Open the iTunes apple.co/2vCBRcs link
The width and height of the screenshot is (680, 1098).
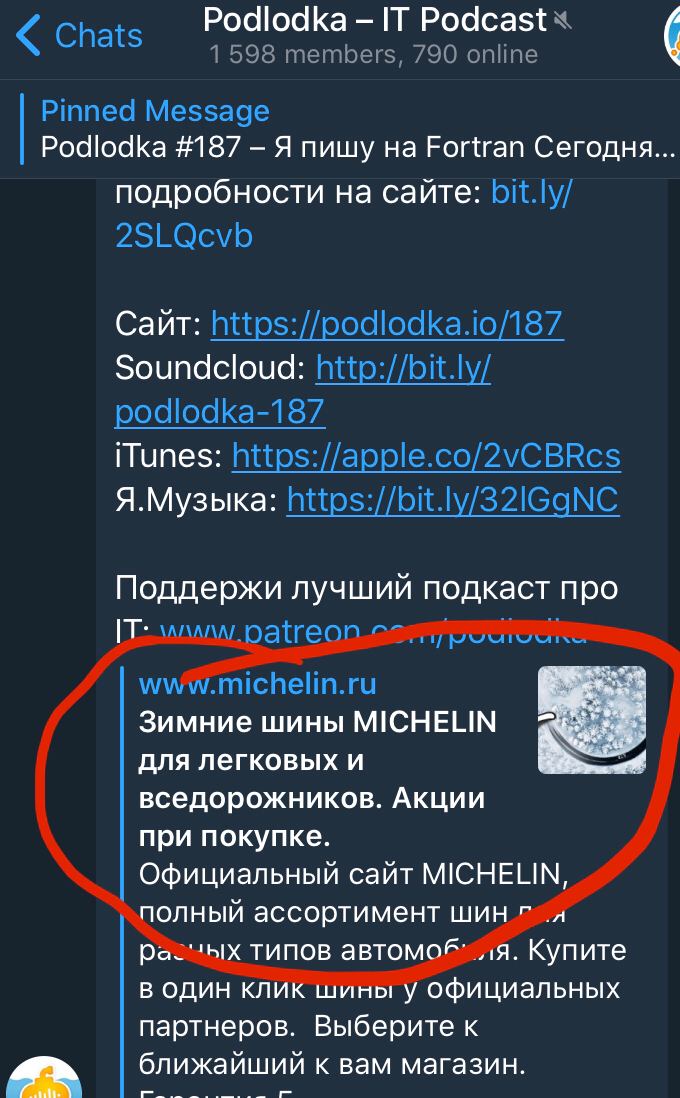coord(426,457)
